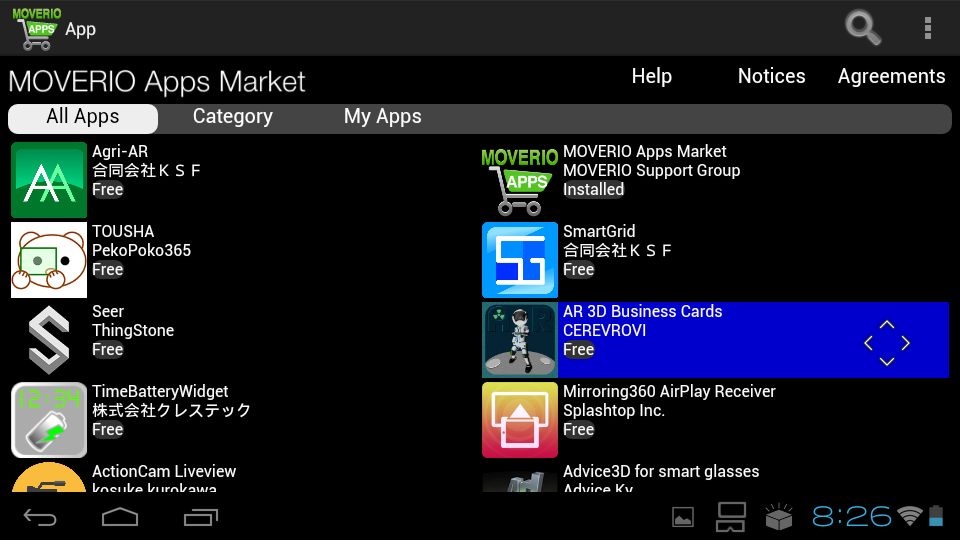Screen dimensions: 960x540
Task: Tap the display mode icon in the status bar
Action: [x=731, y=517]
